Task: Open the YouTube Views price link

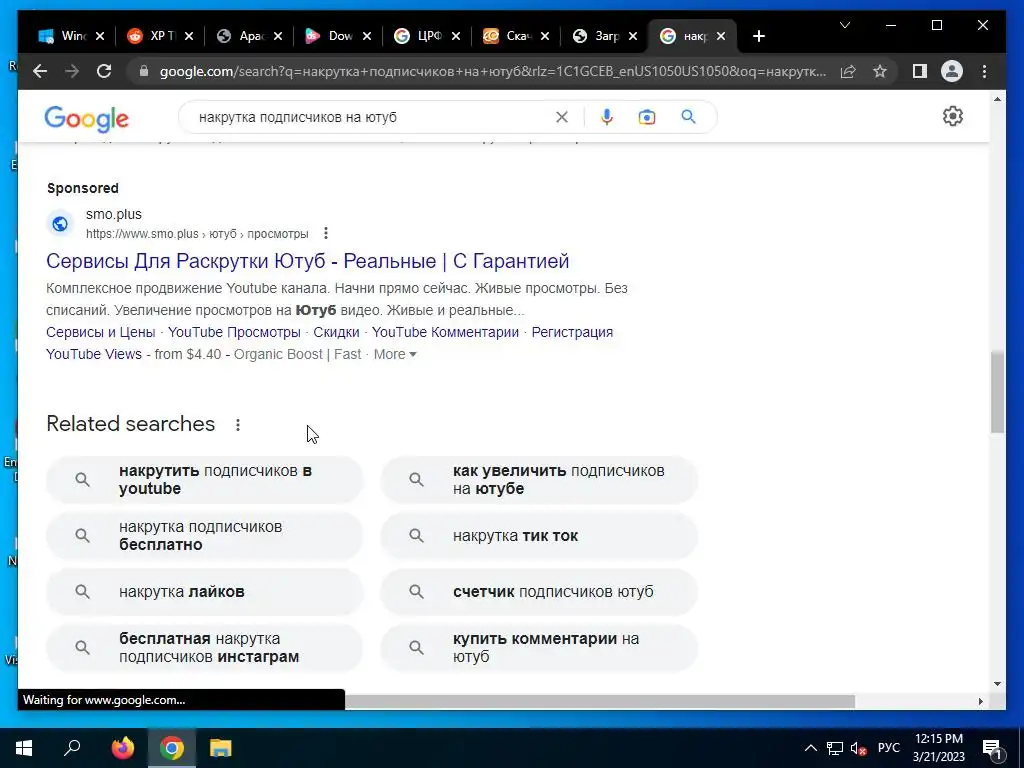Action: [x=94, y=354]
